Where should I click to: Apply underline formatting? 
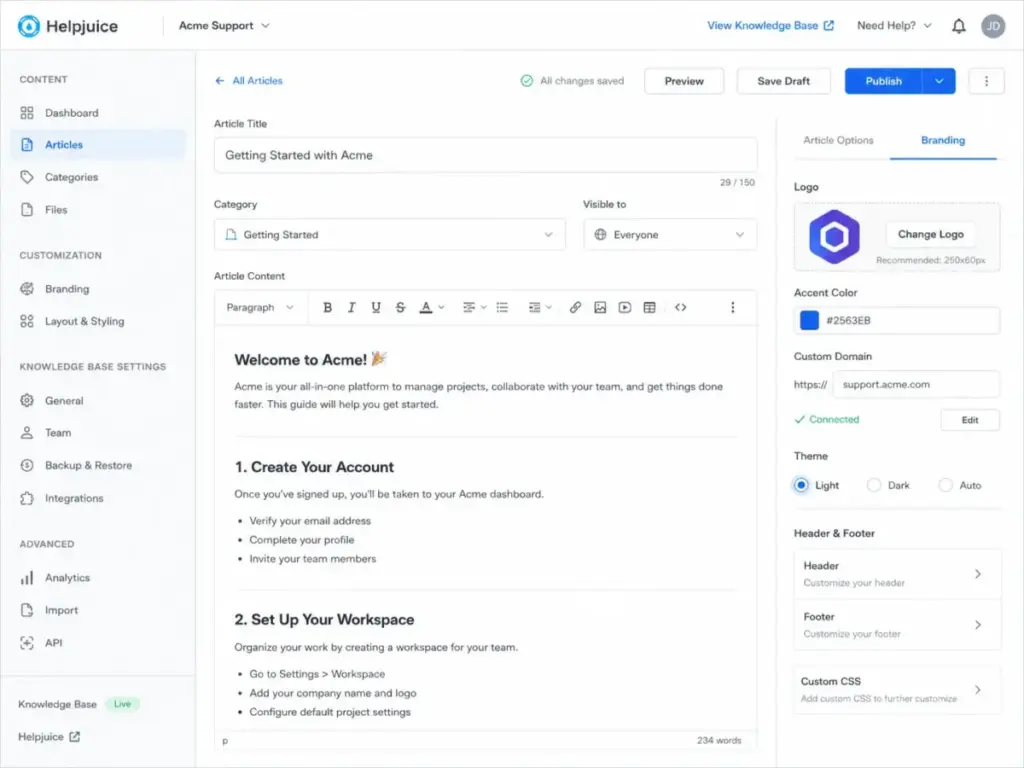pyautogui.click(x=376, y=308)
